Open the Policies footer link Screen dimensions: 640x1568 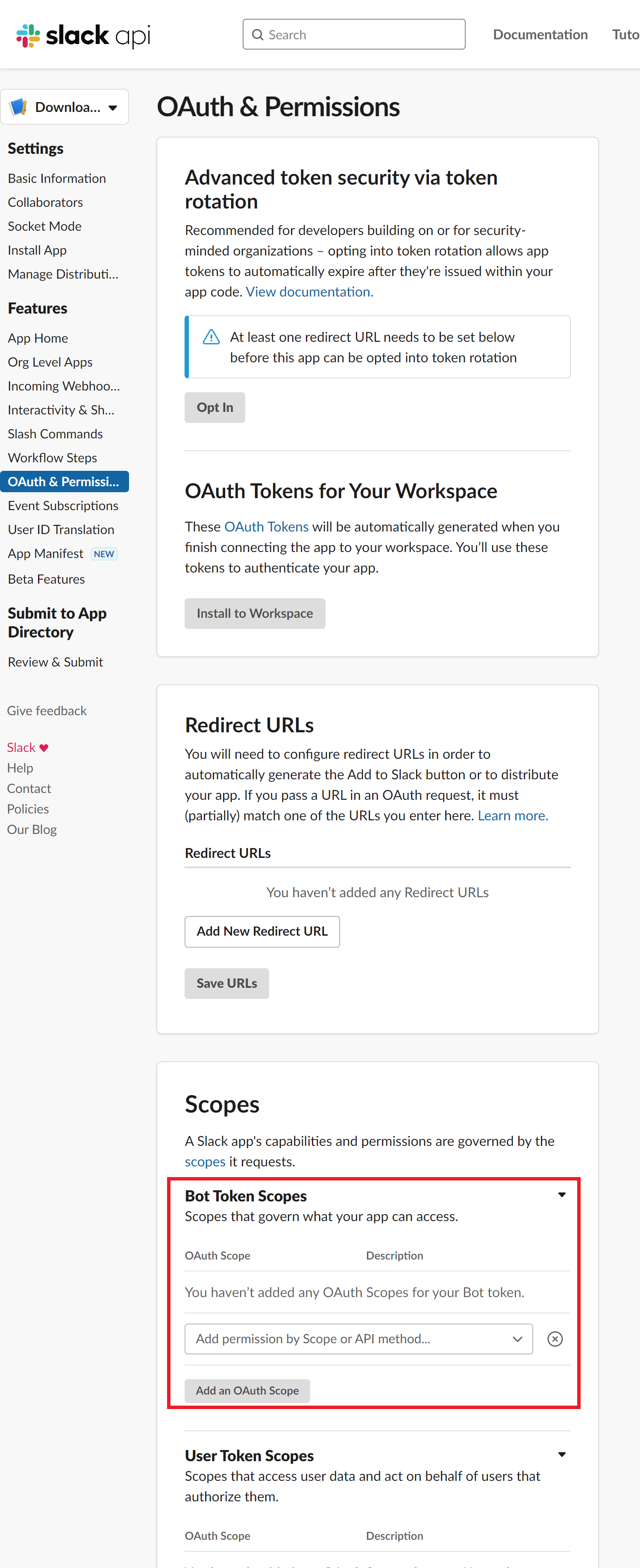[x=28, y=809]
